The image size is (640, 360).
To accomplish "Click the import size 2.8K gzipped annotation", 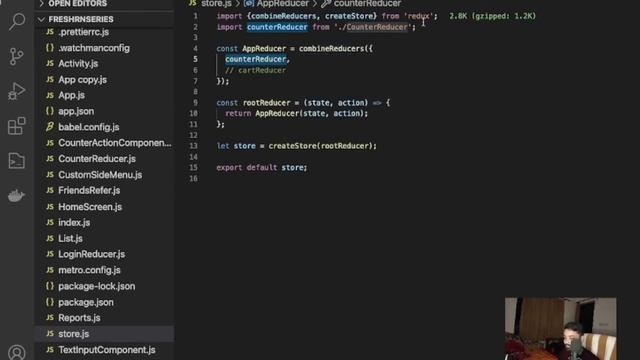I will [x=492, y=16].
